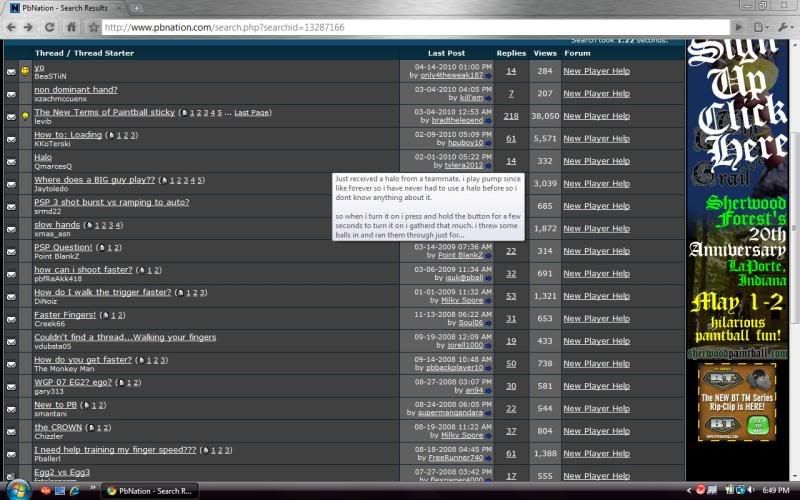Sort results by Views header

(x=545, y=53)
